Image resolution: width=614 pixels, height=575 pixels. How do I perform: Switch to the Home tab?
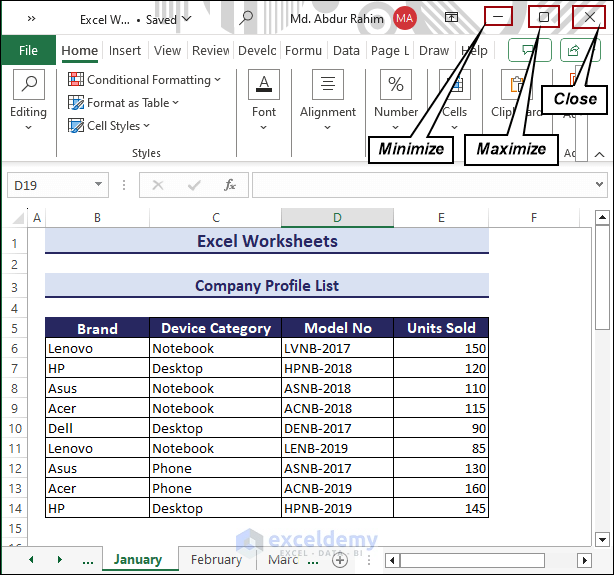[79, 51]
